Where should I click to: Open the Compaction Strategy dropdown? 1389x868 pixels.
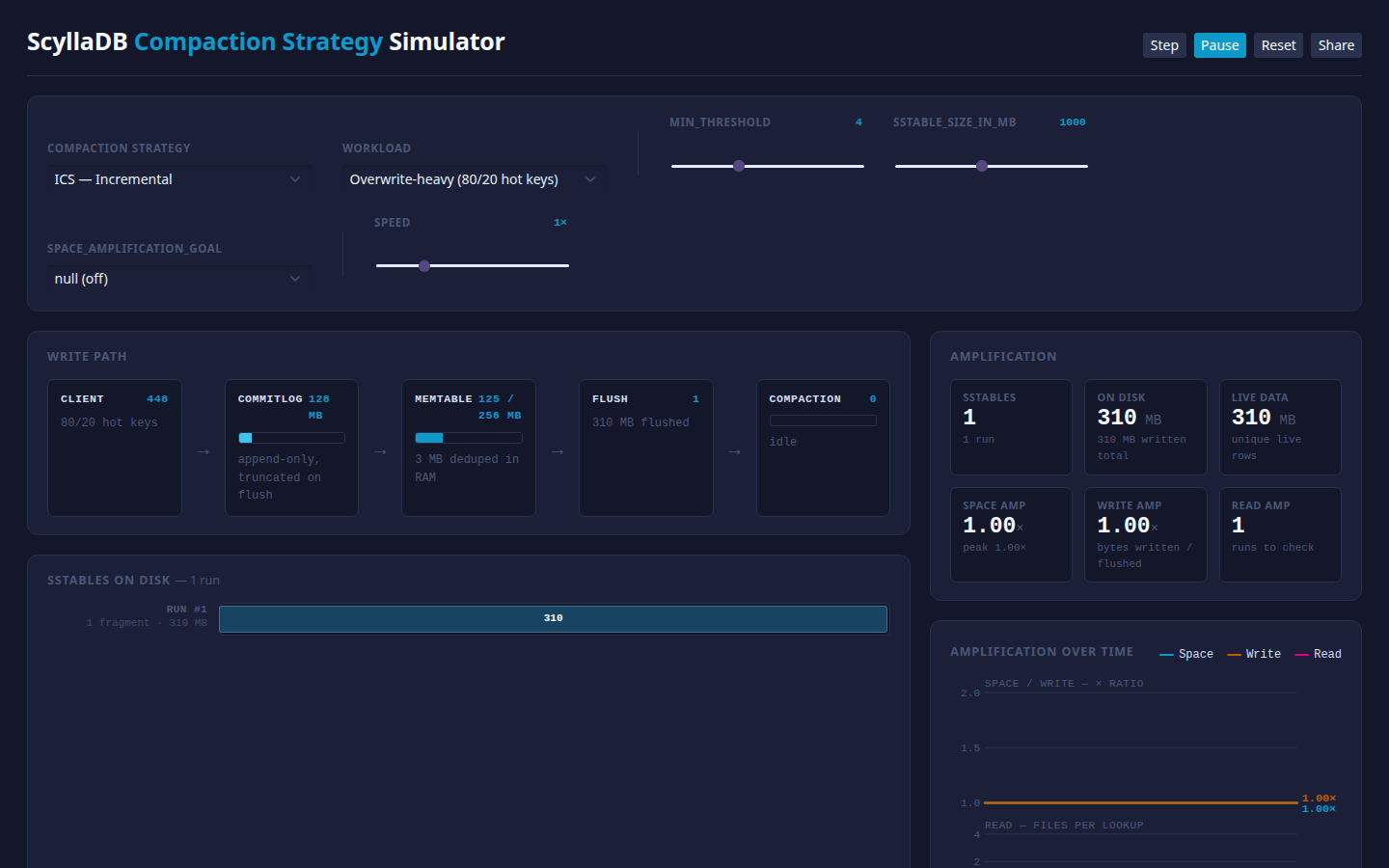click(178, 179)
